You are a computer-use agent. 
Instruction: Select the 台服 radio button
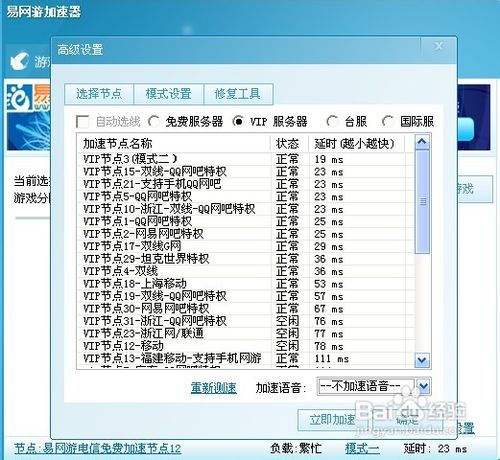[333, 121]
